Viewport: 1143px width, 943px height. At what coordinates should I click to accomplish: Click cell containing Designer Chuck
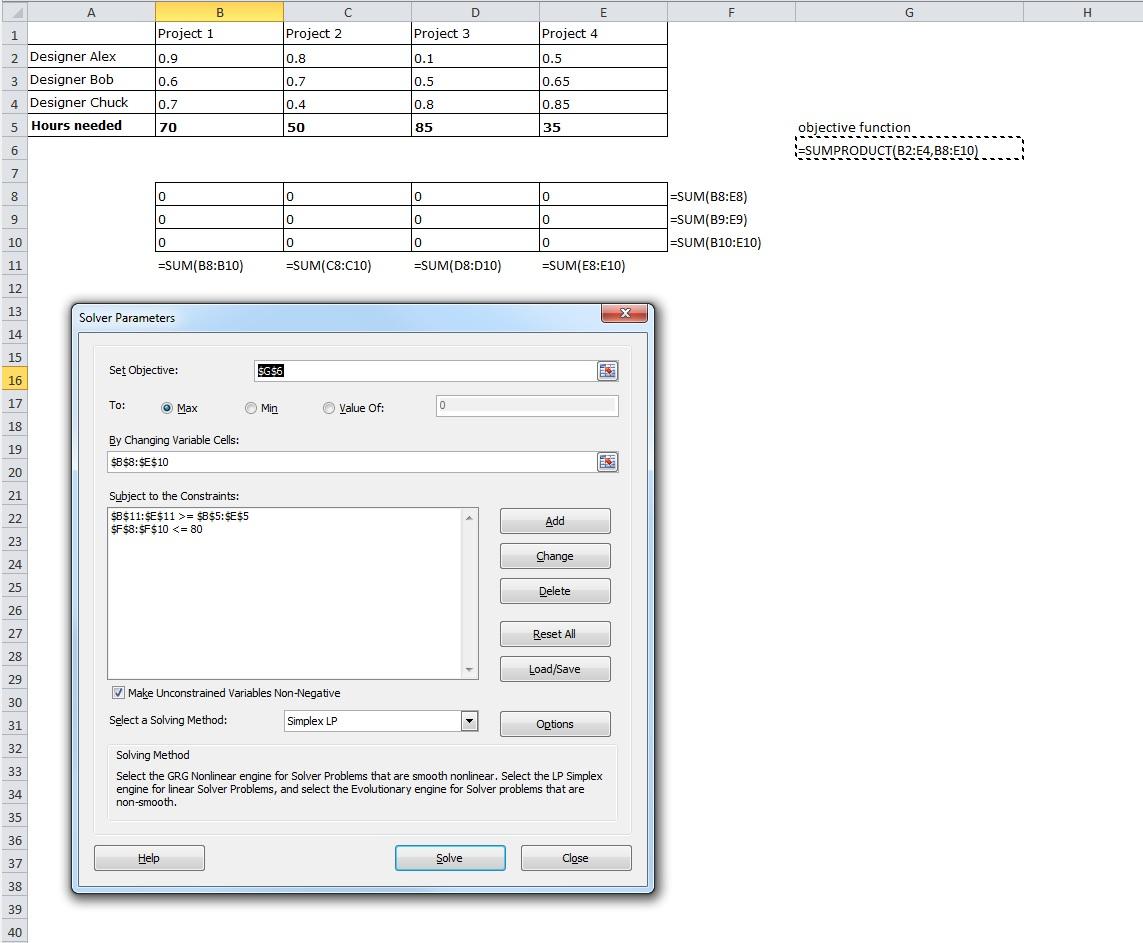pyautogui.click(x=91, y=103)
